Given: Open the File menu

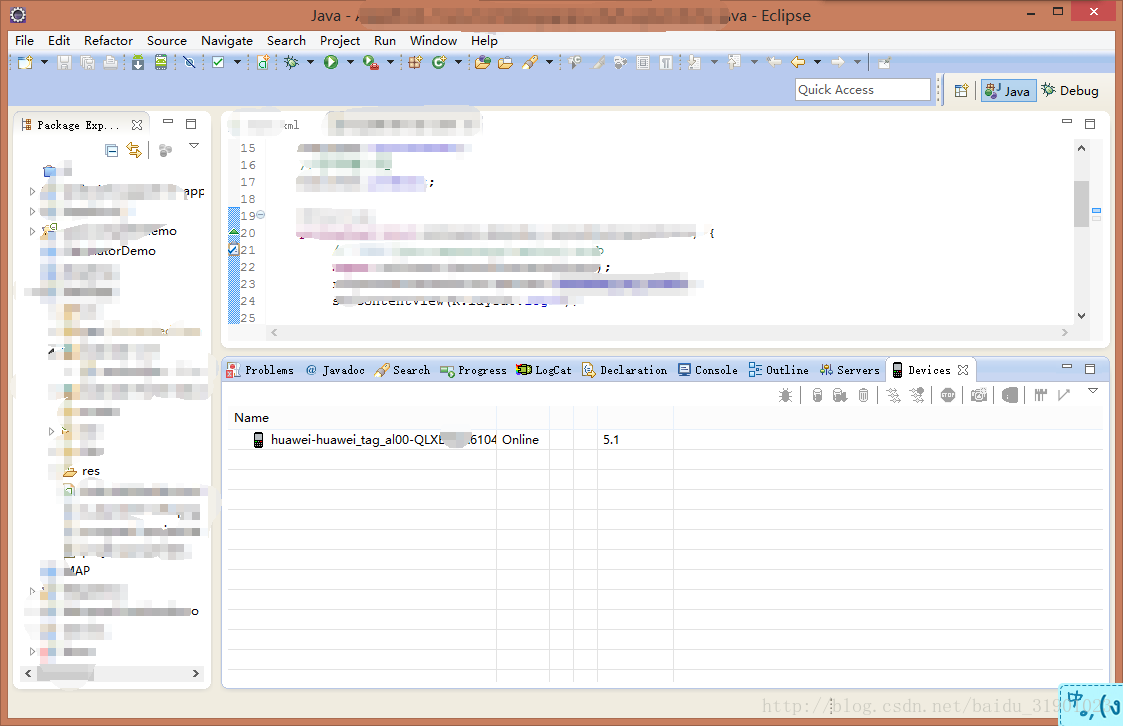Looking at the screenshot, I should pos(24,41).
